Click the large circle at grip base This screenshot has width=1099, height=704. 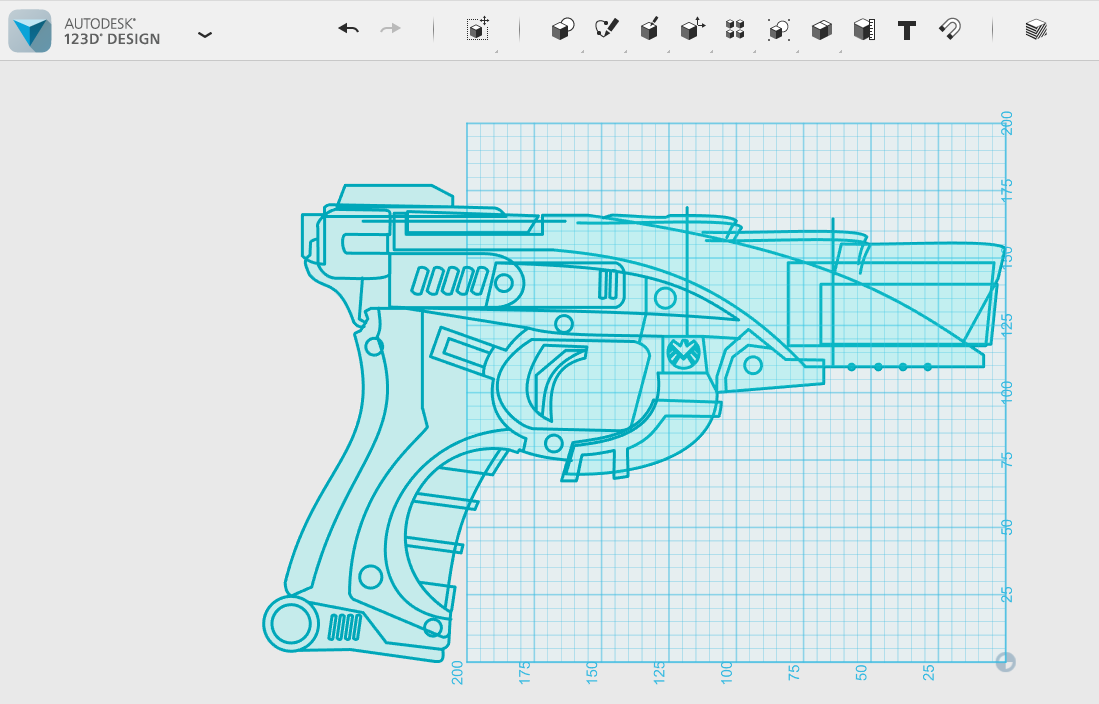pyautogui.click(x=290, y=624)
